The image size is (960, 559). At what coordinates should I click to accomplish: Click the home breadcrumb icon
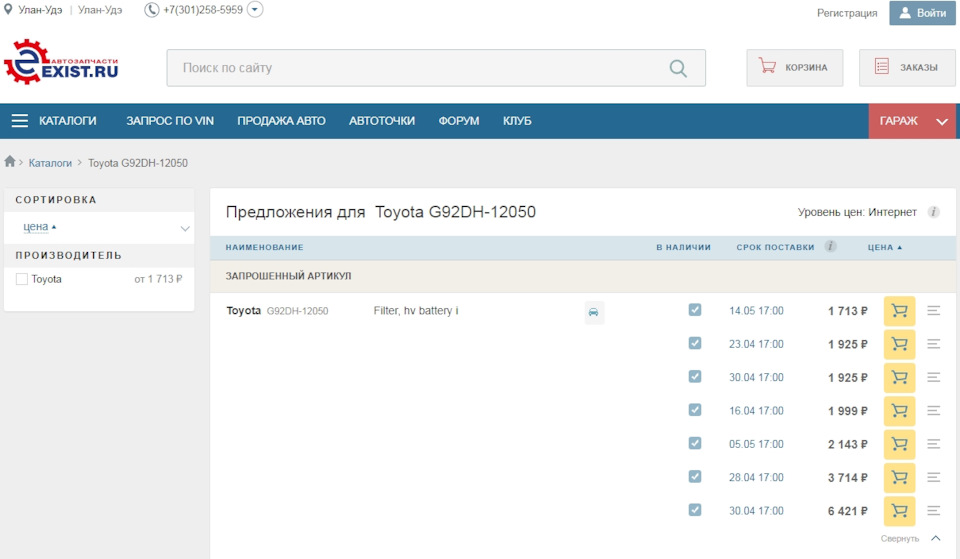10,162
